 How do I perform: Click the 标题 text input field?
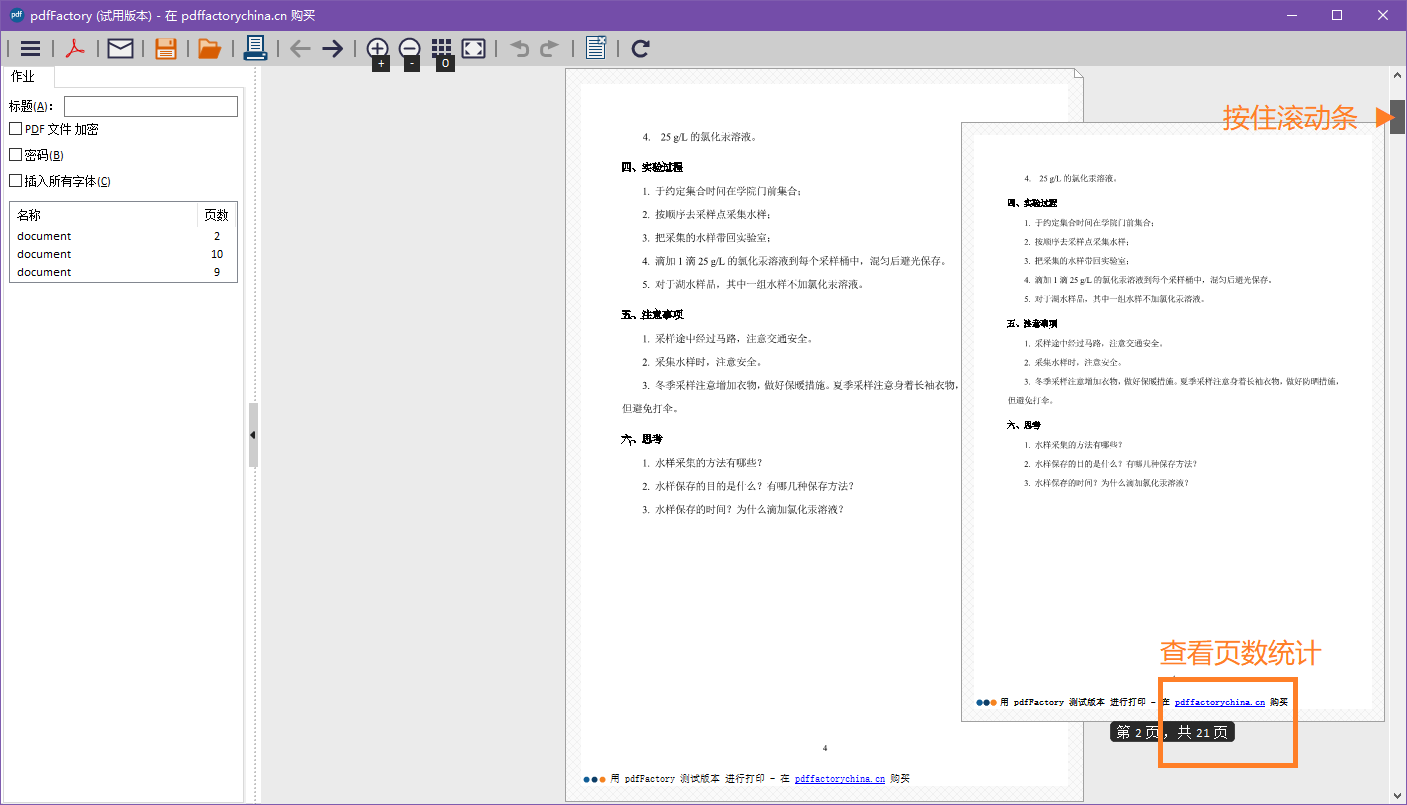coord(150,106)
